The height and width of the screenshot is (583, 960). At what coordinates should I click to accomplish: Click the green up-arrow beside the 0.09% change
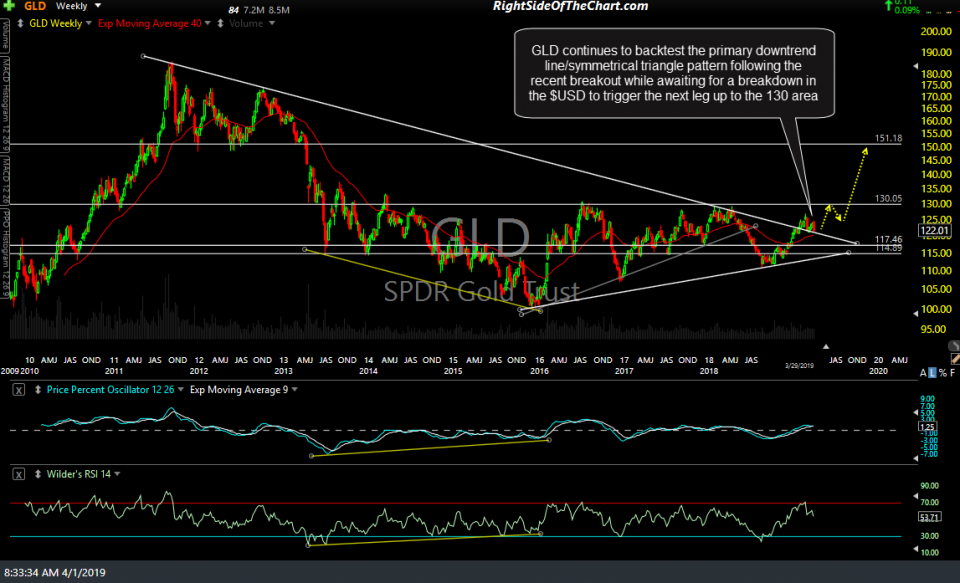(888, 6)
